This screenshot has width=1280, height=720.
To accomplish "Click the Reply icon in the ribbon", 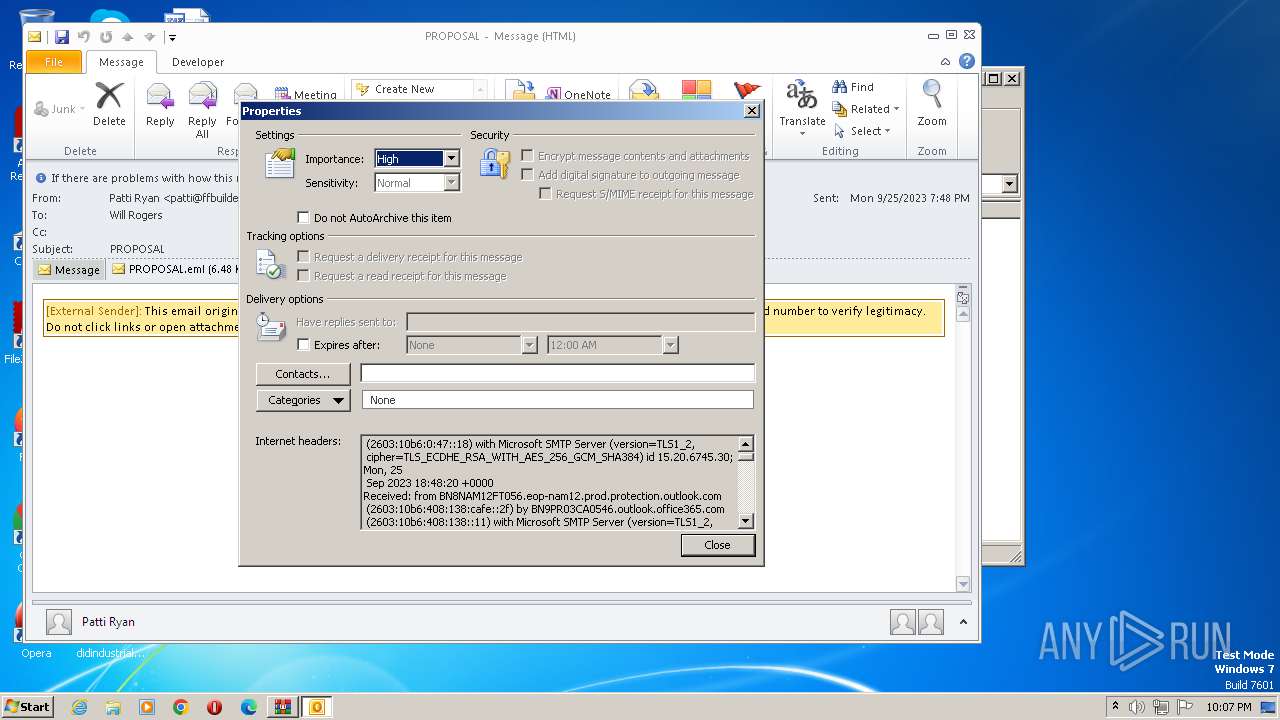I will (x=160, y=105).
